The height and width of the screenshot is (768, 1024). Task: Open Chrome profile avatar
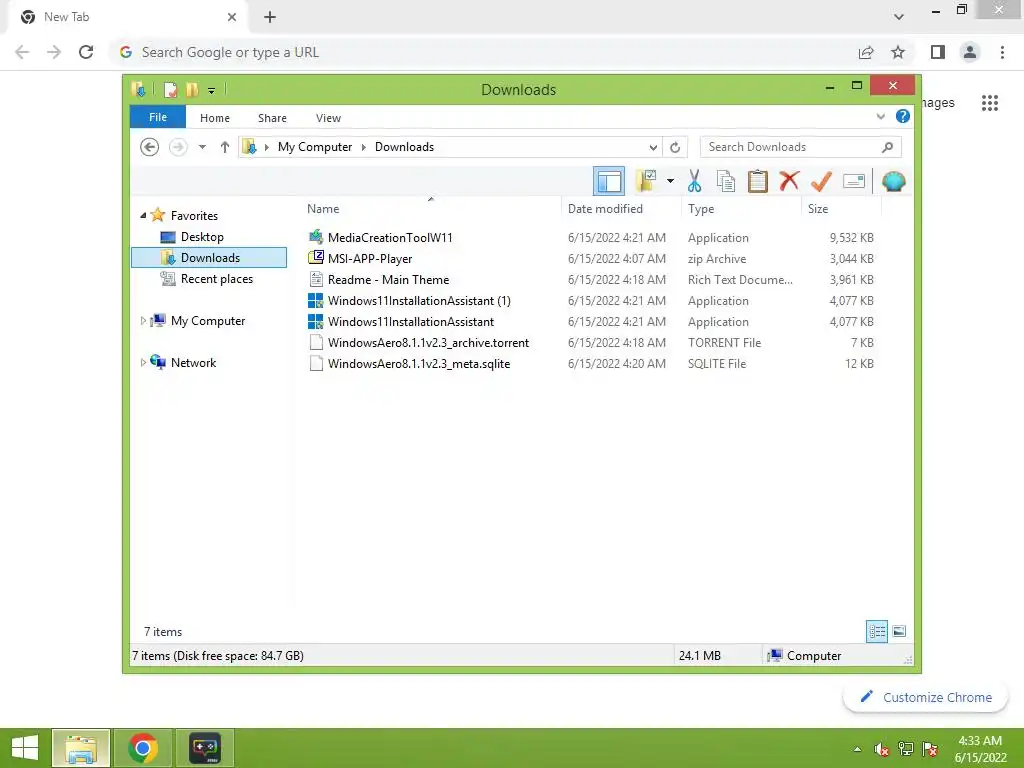click(x=970, y=52)
